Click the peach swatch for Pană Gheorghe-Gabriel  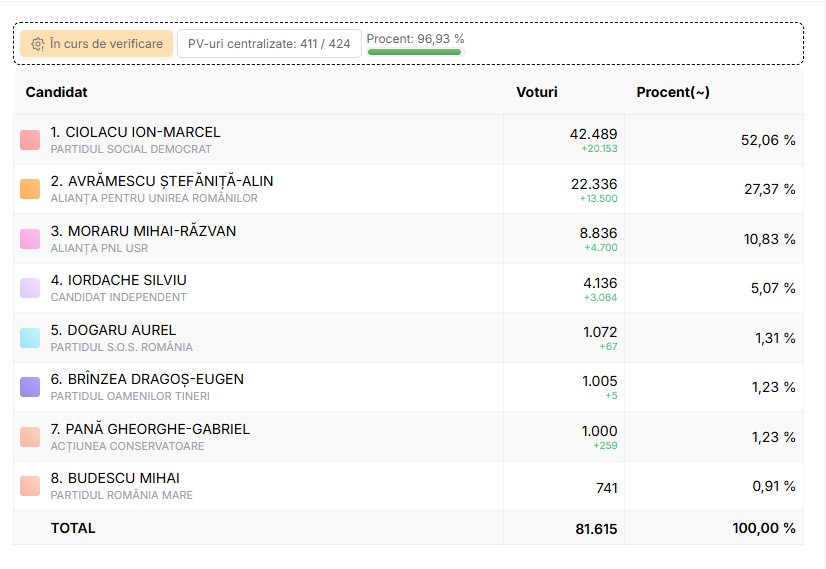coord(30,437)
